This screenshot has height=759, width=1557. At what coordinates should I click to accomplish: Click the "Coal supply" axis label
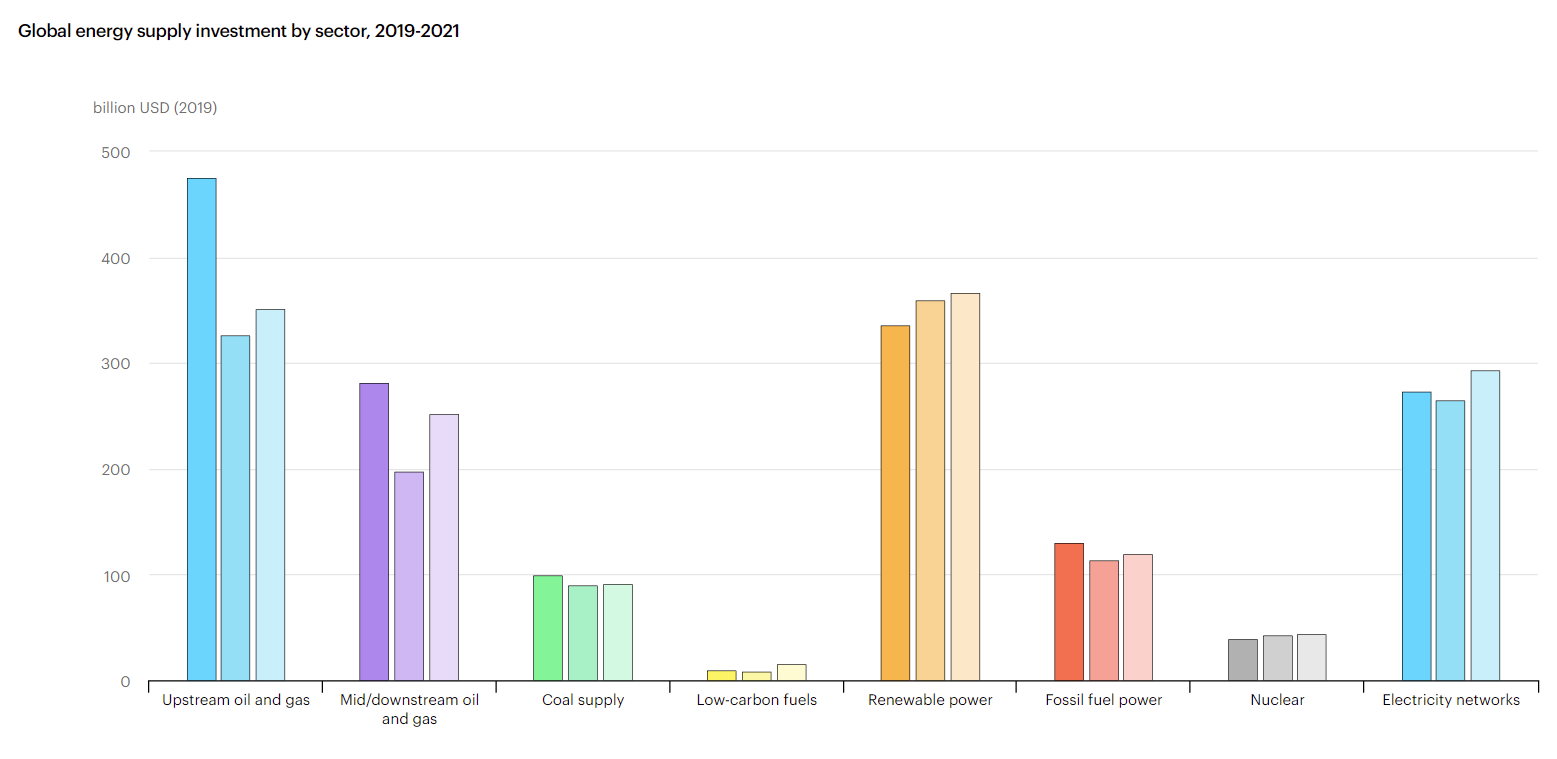(x=583, y=700)
